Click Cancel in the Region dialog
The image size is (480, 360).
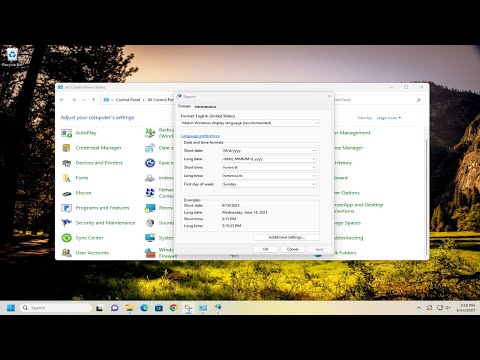click(292, 249)
